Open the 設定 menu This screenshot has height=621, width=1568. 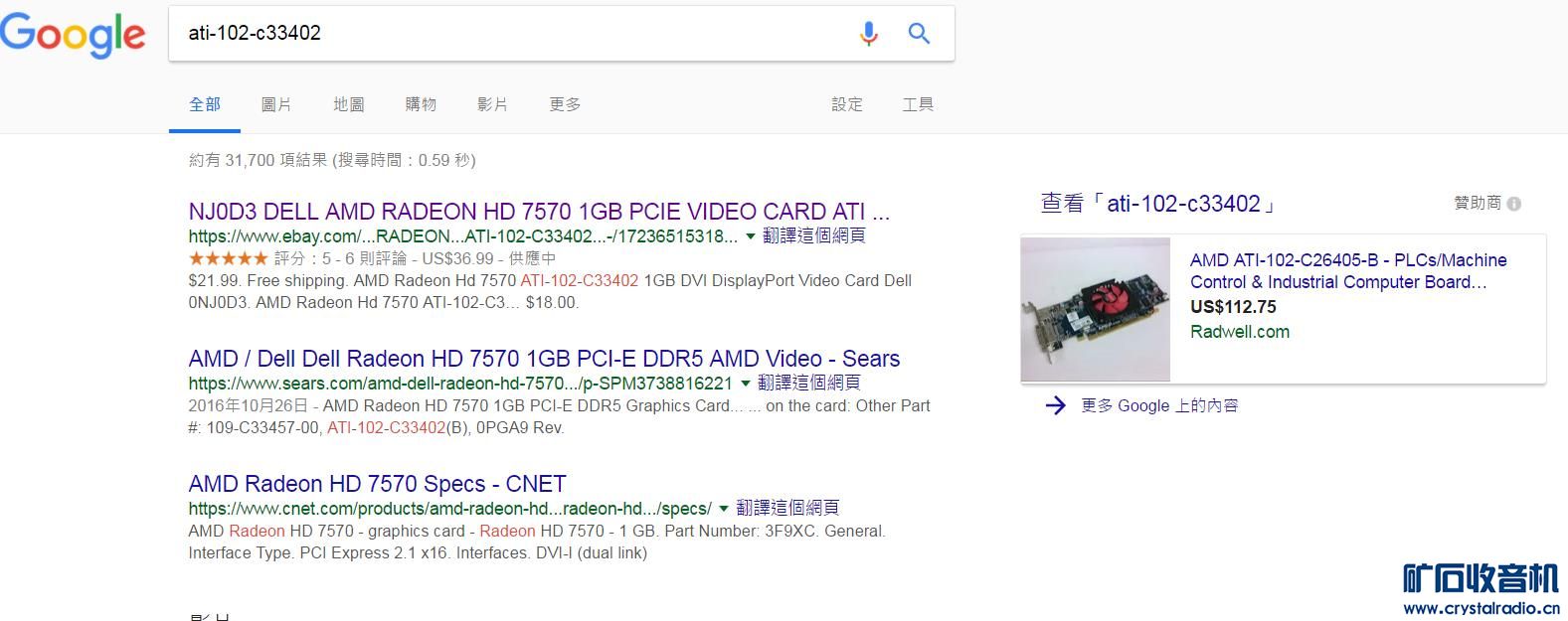(847, 104)
